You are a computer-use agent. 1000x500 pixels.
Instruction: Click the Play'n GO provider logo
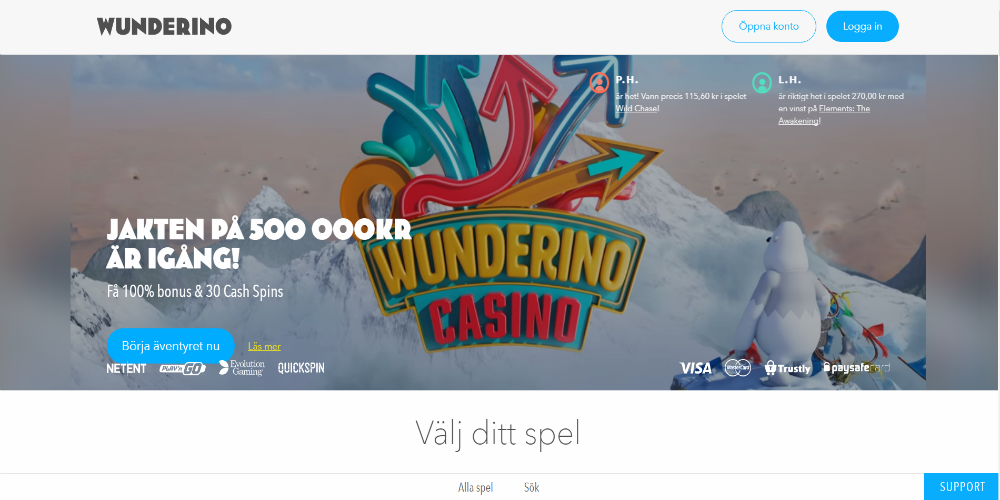click(182, 368)
